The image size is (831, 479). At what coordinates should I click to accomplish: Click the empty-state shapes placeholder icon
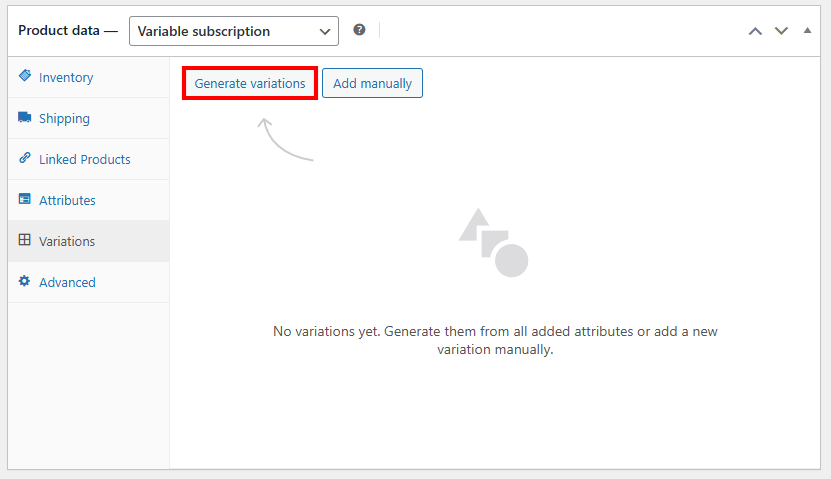point(493,242)
